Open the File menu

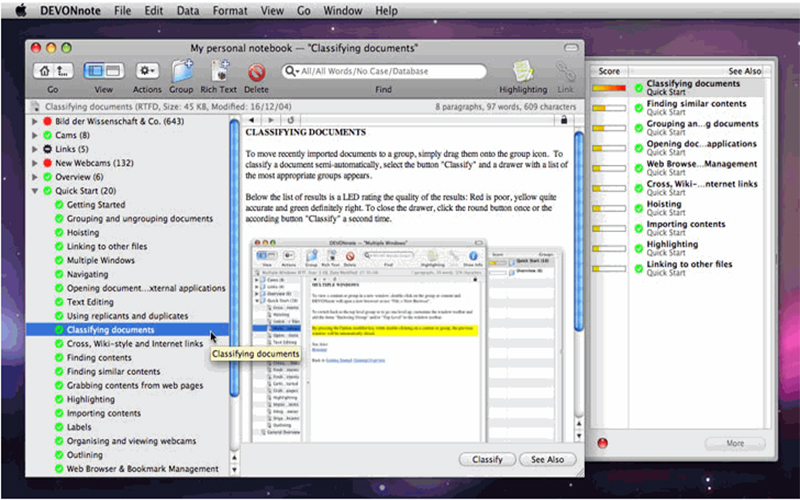[x=122, y=10]
